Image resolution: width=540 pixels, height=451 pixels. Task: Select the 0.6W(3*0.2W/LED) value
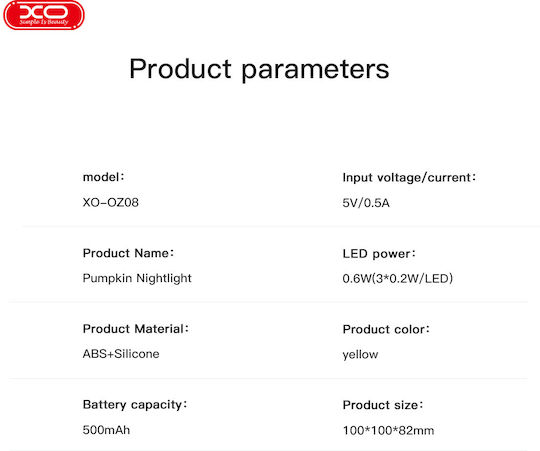click(x=398, y=278)
